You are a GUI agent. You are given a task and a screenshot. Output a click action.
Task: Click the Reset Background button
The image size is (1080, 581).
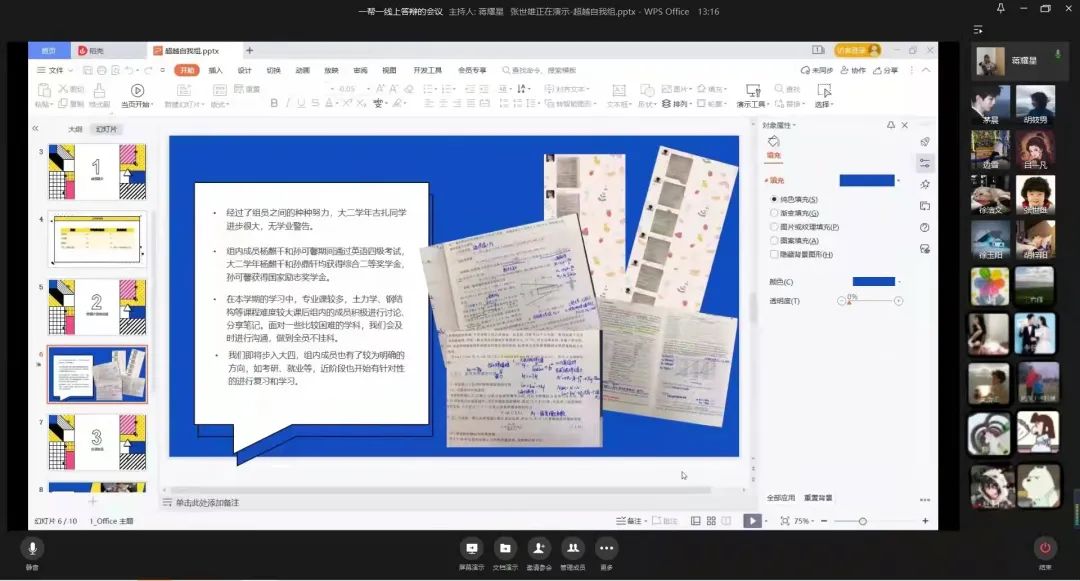[x=818, y=498]
